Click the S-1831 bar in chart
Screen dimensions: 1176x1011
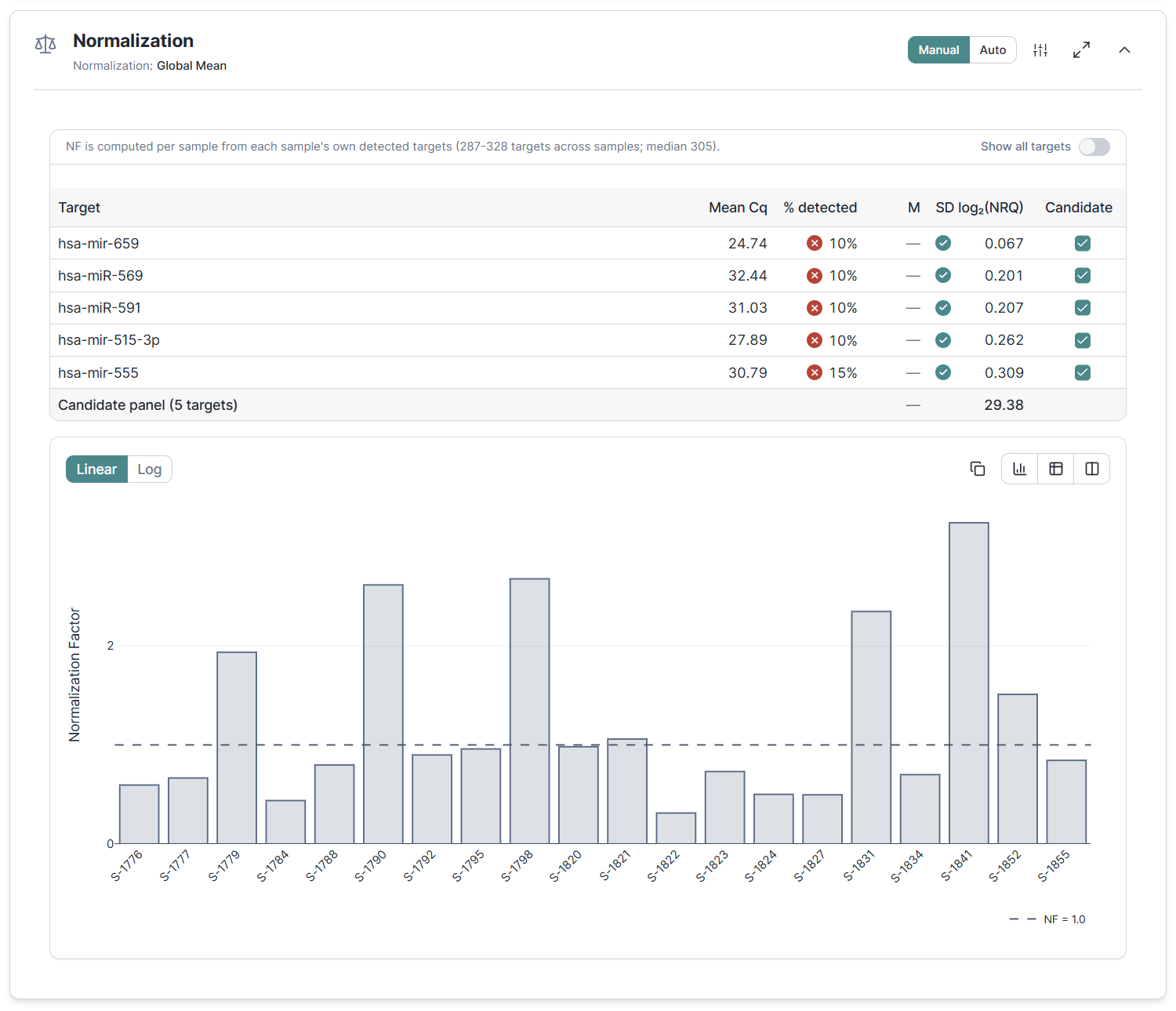[871, 727]
